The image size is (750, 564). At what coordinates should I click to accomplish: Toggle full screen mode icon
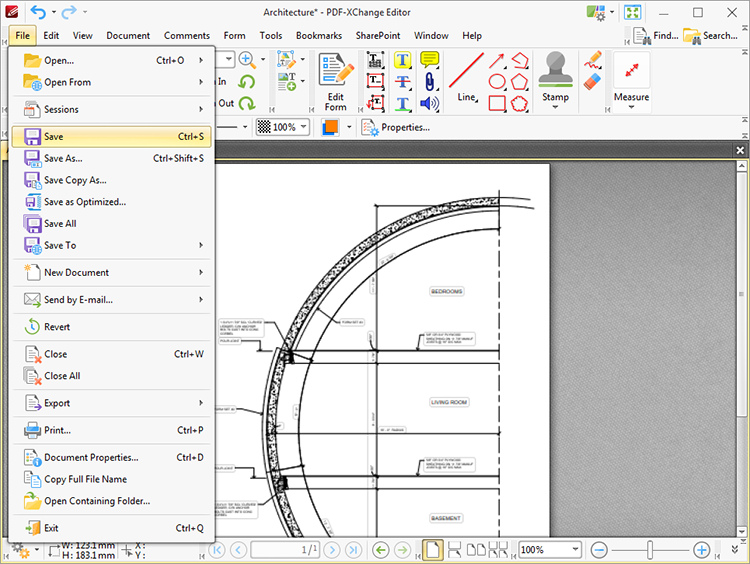(x=632, y=12)
